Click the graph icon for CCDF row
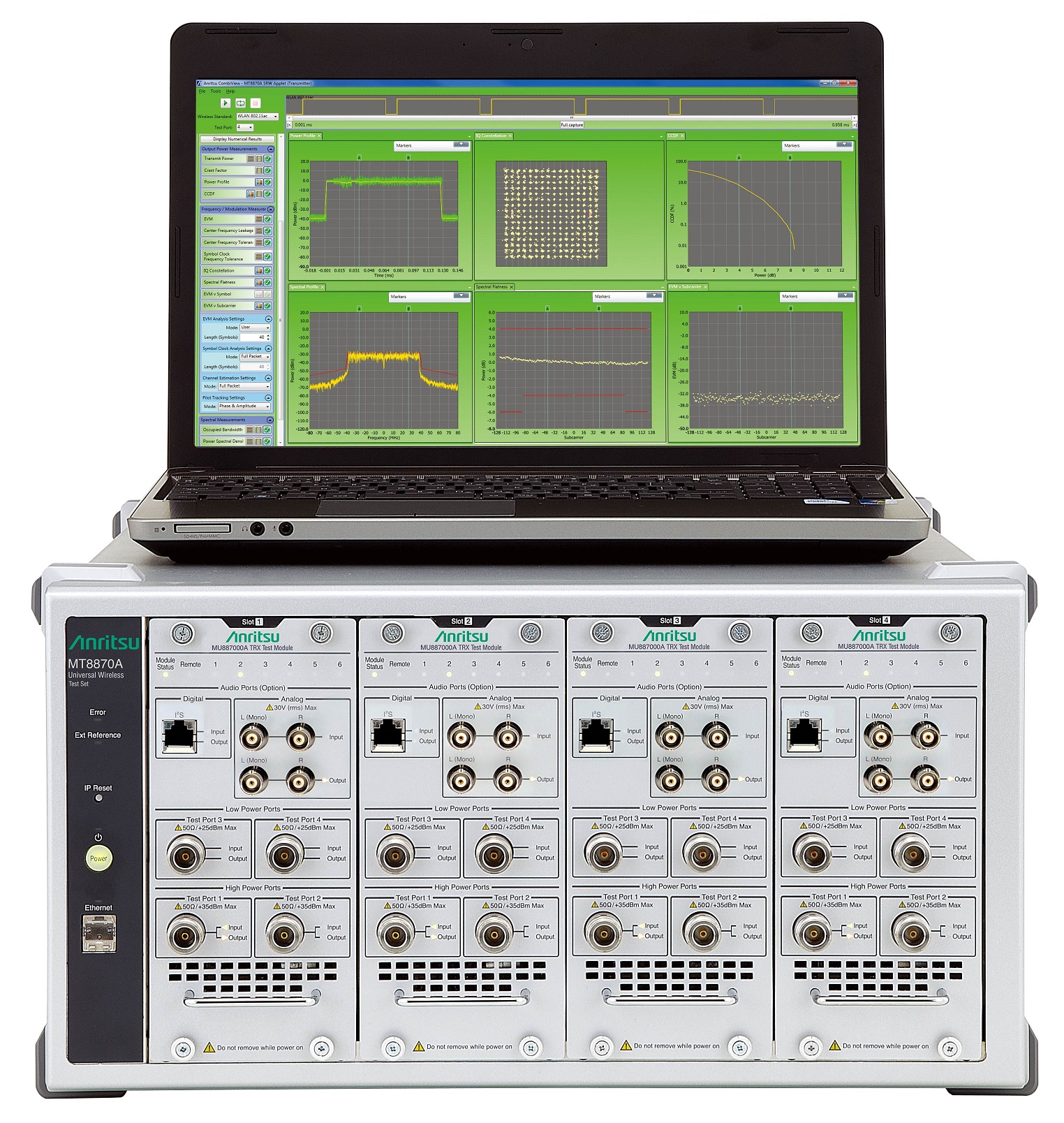 pyautogui.click(x=251, y=194)
